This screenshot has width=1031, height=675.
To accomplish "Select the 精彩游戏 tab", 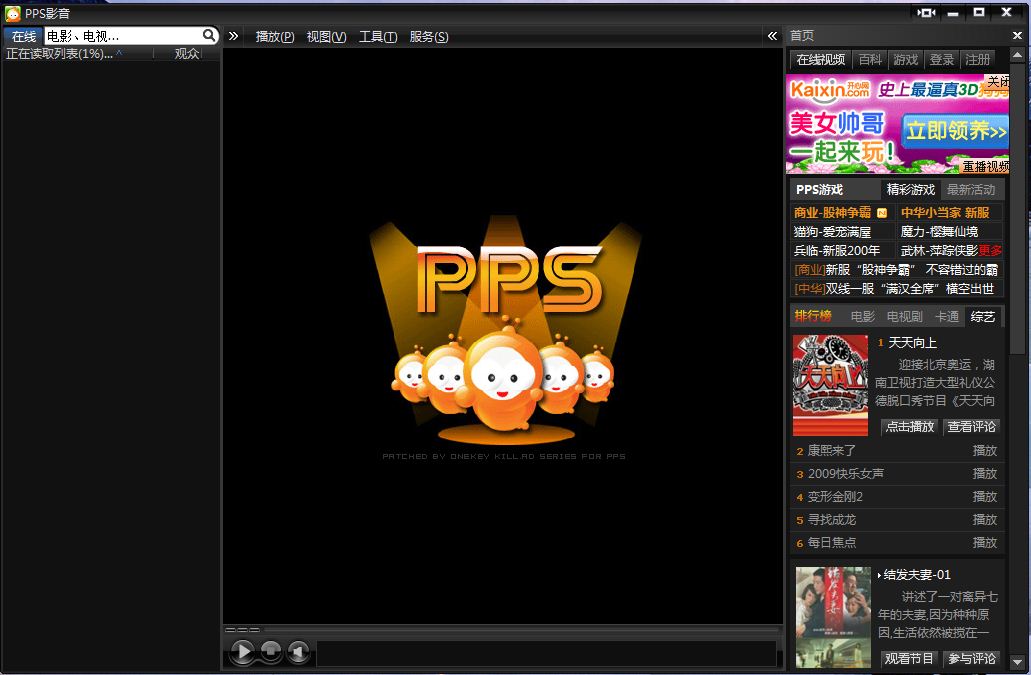I will 911,190.
